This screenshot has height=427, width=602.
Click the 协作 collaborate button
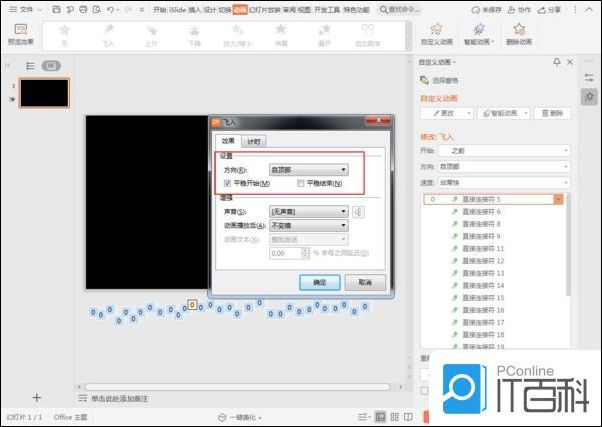[x=519, y=10]
